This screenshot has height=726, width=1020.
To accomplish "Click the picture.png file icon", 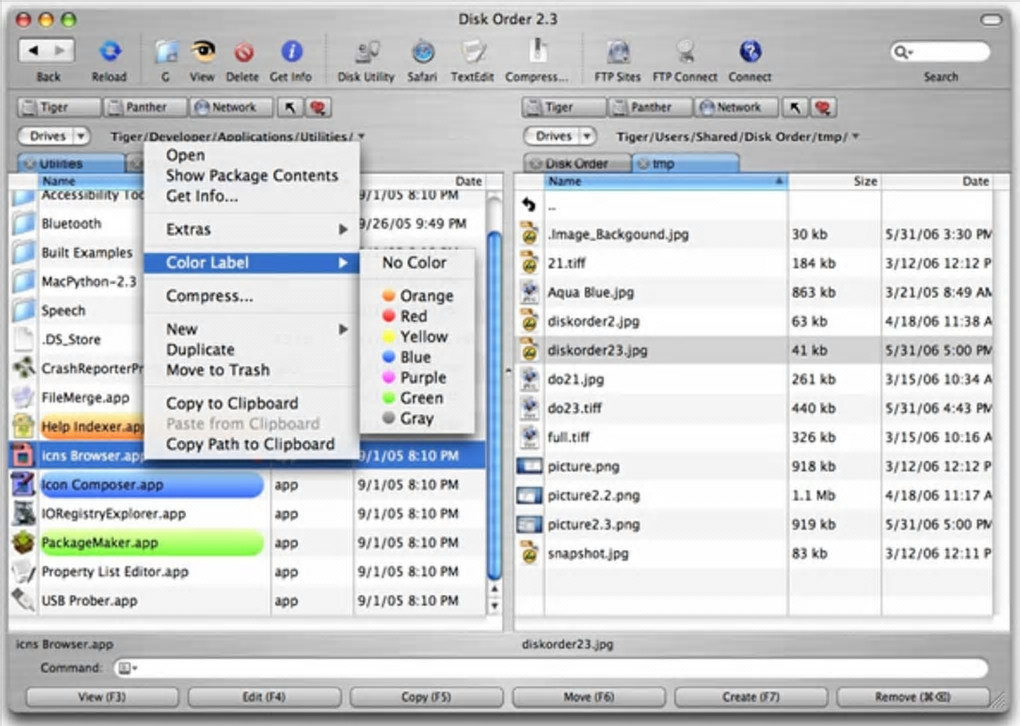I will tap(529, 466).
